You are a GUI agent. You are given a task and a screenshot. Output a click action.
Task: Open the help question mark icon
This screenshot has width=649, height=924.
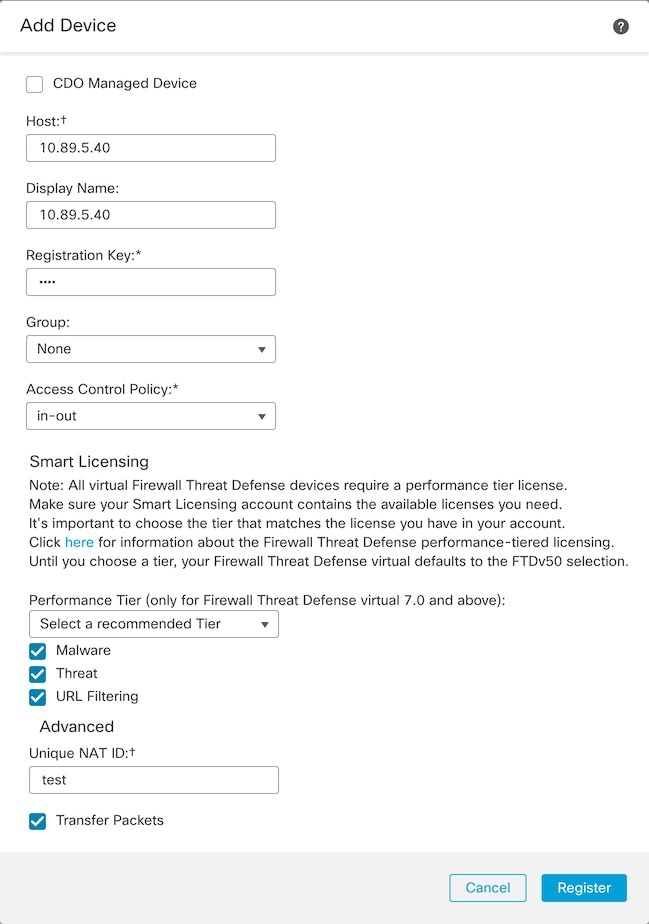pyautogui.click(x=621, y=26)
